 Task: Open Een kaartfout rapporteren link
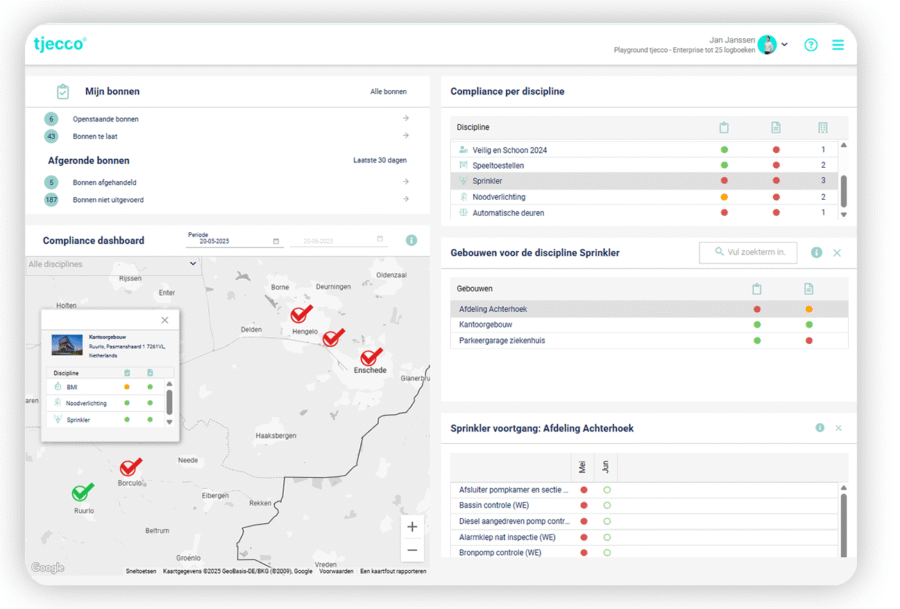click(x=393, y=571)
